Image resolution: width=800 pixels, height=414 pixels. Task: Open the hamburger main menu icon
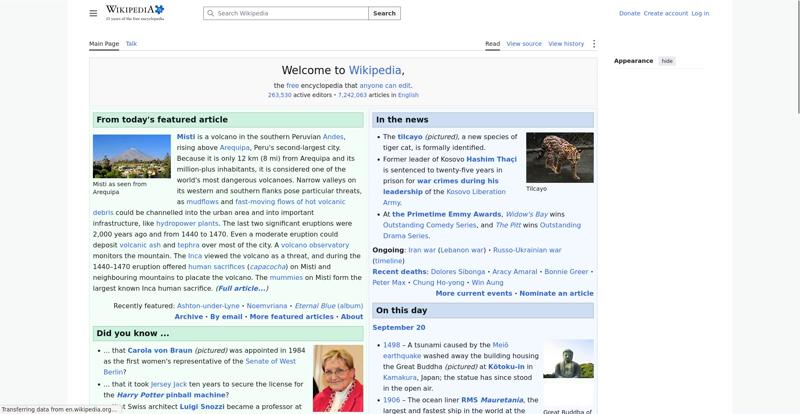coord(93,13)
